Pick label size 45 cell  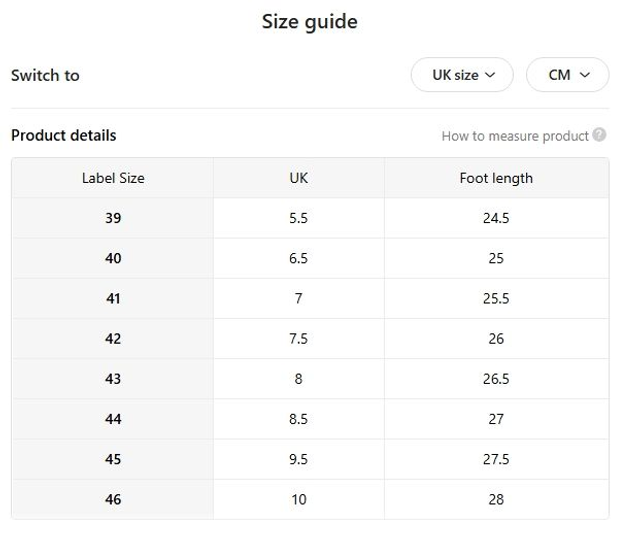tap(113, 459)
